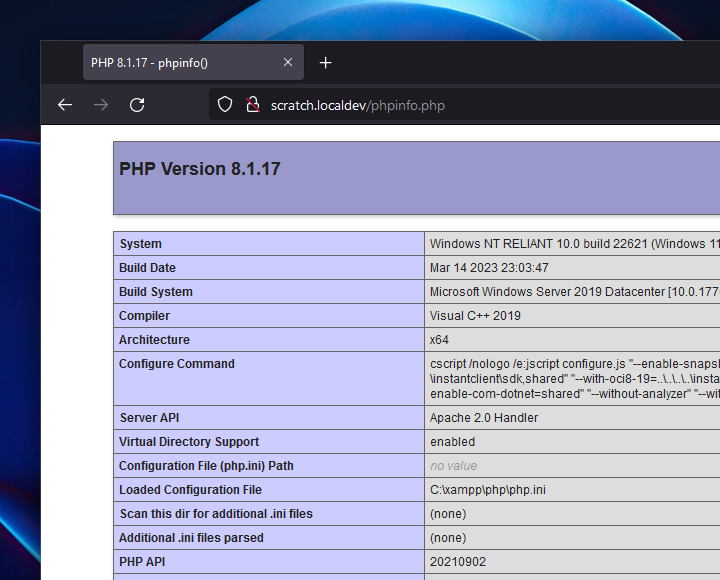Go back with the browser back arrow

[x=65, y=105]
